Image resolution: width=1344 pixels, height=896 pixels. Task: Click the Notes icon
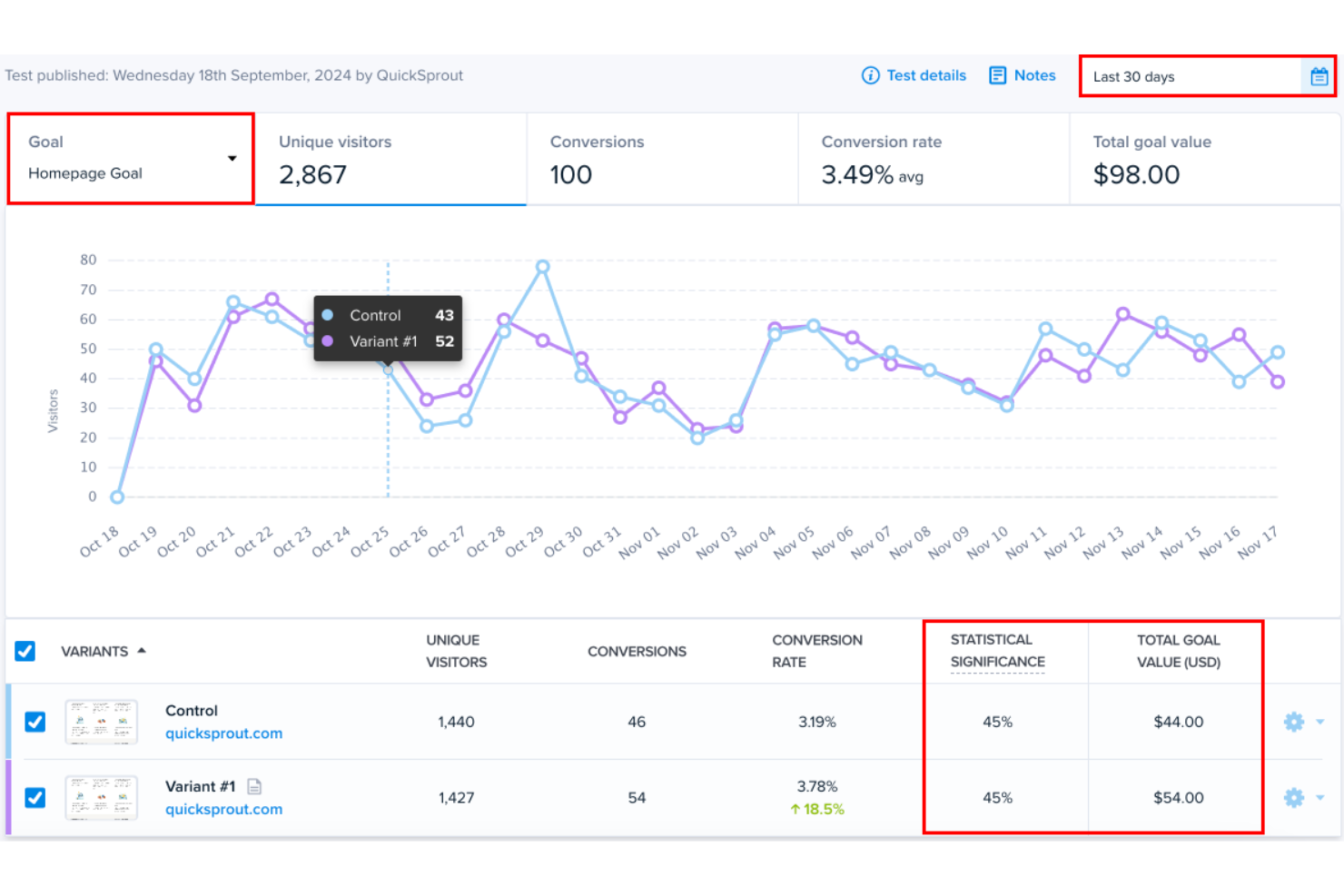pyautogui.click(x=998, y=75)
